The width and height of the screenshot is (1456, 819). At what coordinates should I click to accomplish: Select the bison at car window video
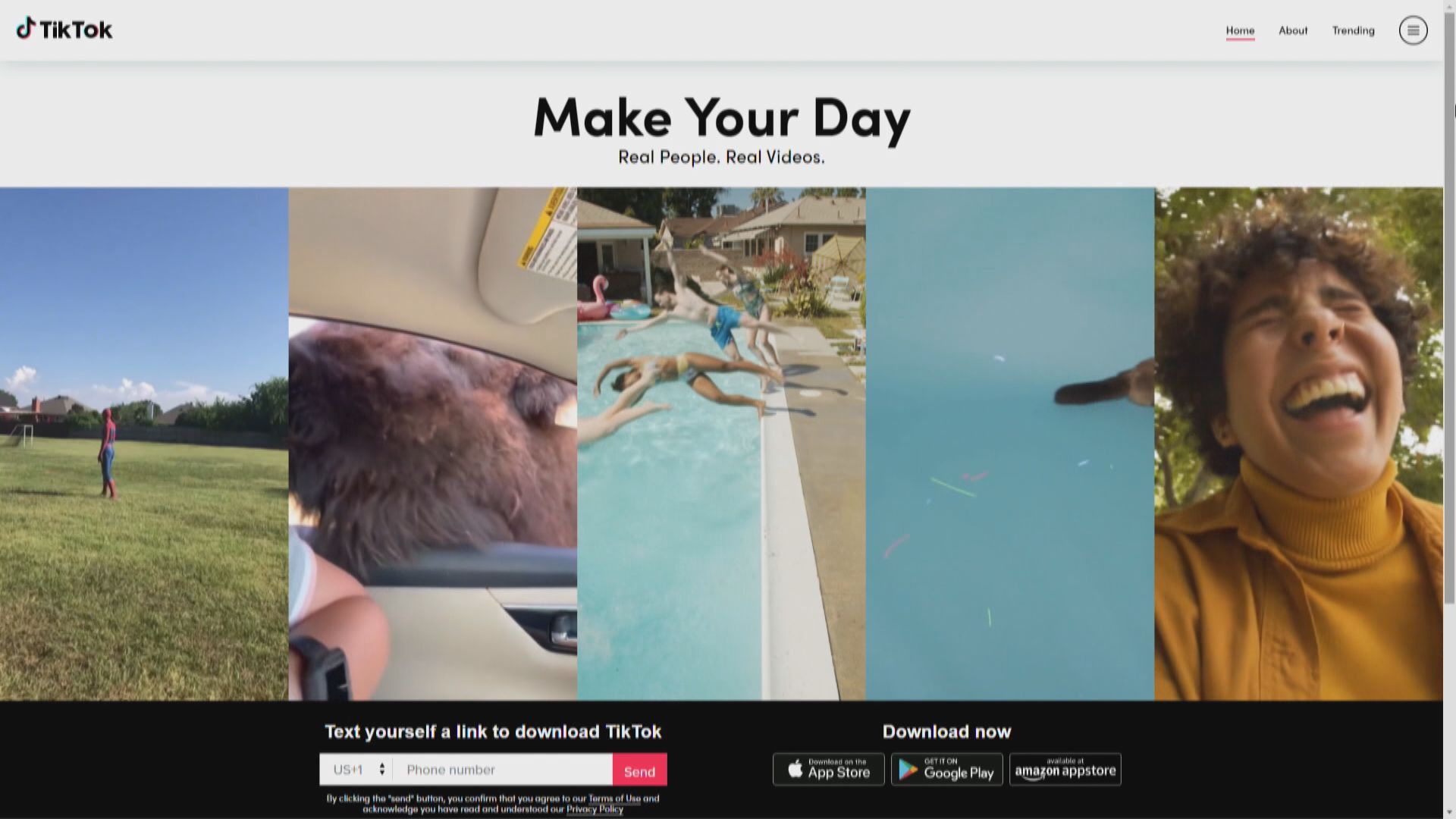pyautogui.click(x=432, y=444)
